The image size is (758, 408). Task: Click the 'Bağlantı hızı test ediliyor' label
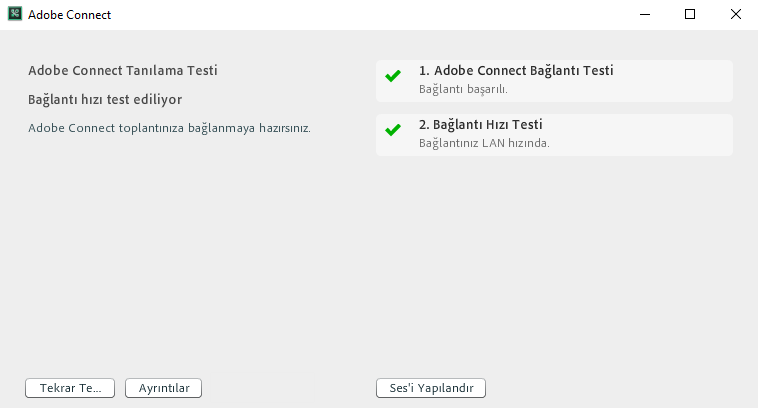[105, 100]
